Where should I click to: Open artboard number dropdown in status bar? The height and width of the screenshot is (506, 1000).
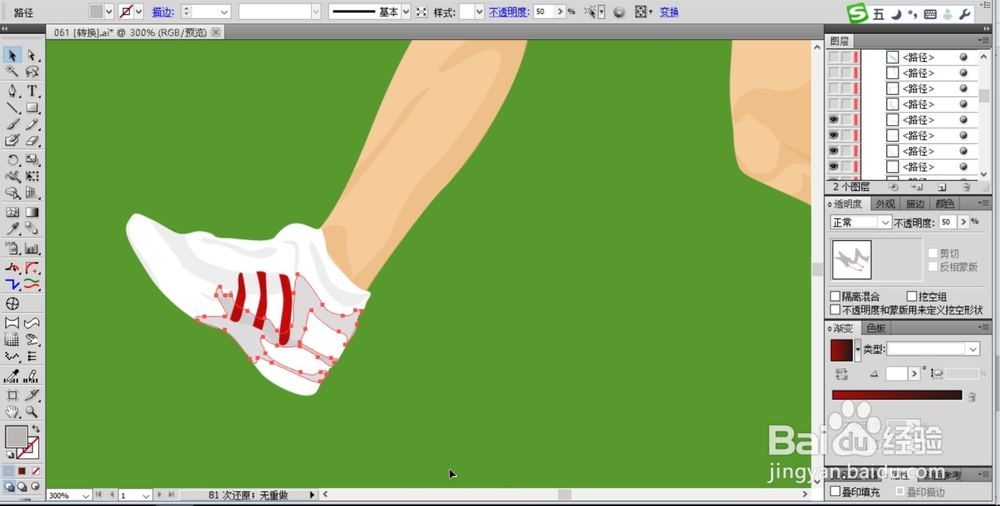[146, 495]
